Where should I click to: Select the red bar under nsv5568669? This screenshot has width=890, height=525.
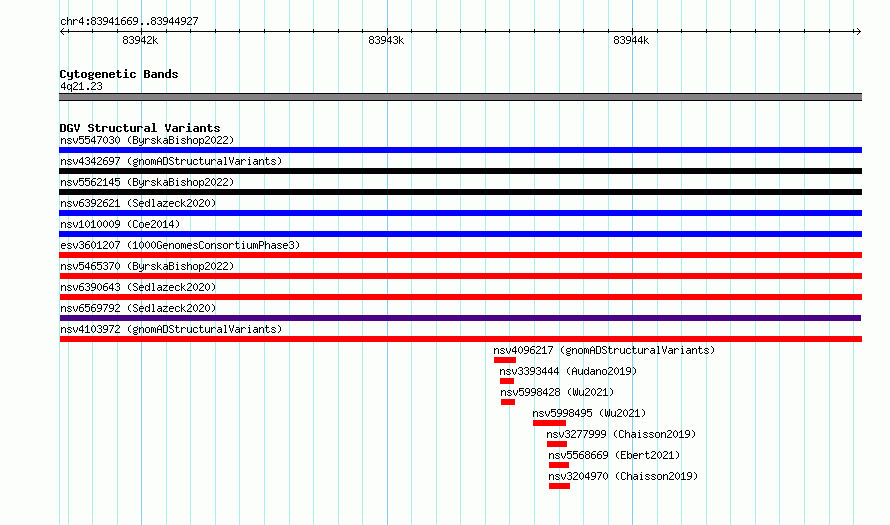click(559, 465)
